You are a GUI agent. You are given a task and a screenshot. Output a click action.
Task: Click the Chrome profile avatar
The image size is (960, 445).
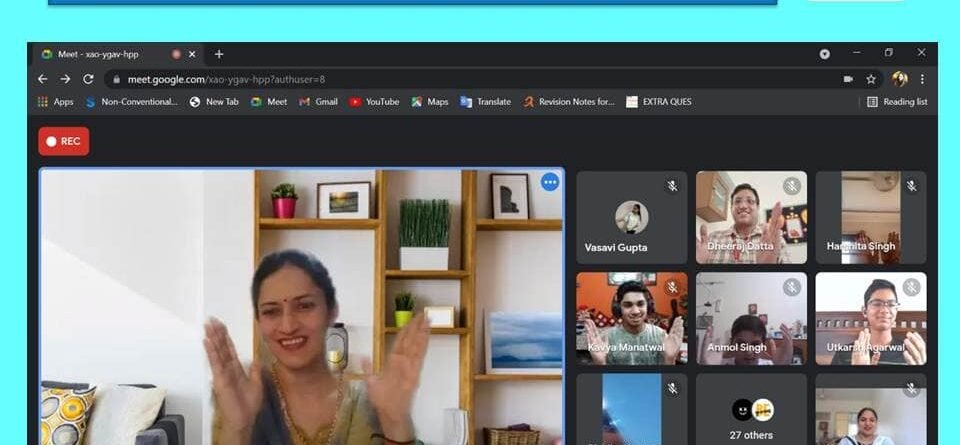(x=899, y=79)
